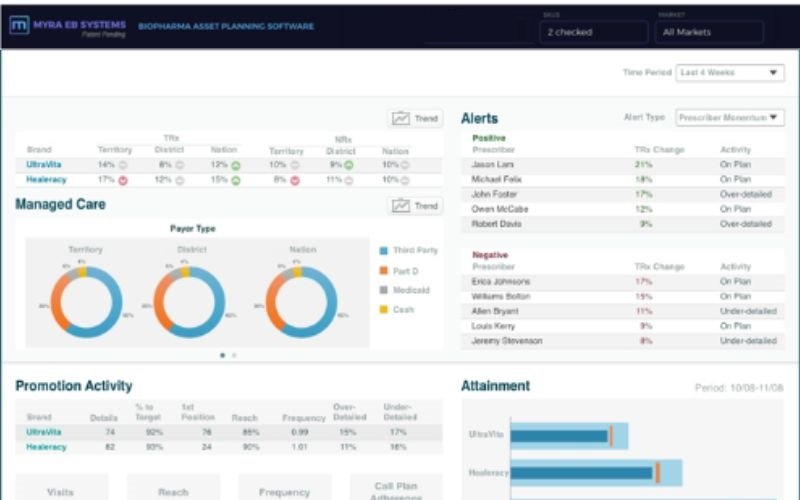Select prescriber Allen Bryant row

623,311
